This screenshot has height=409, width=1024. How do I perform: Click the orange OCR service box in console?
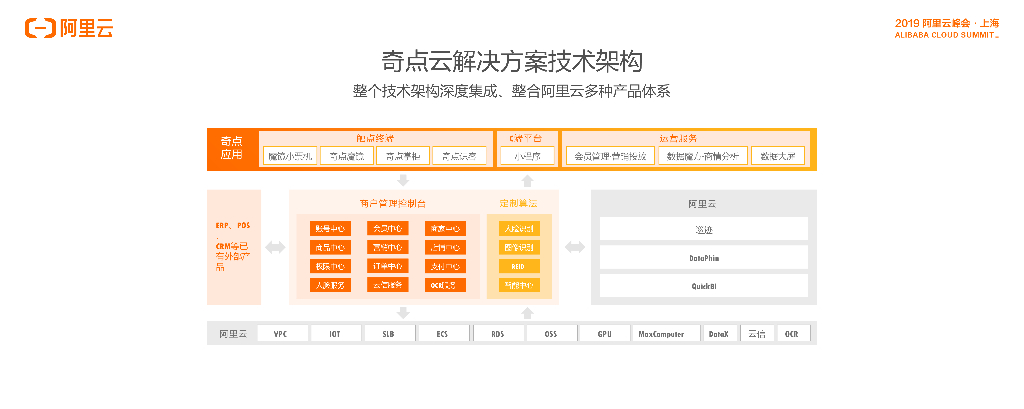click(x=445, y=285)
